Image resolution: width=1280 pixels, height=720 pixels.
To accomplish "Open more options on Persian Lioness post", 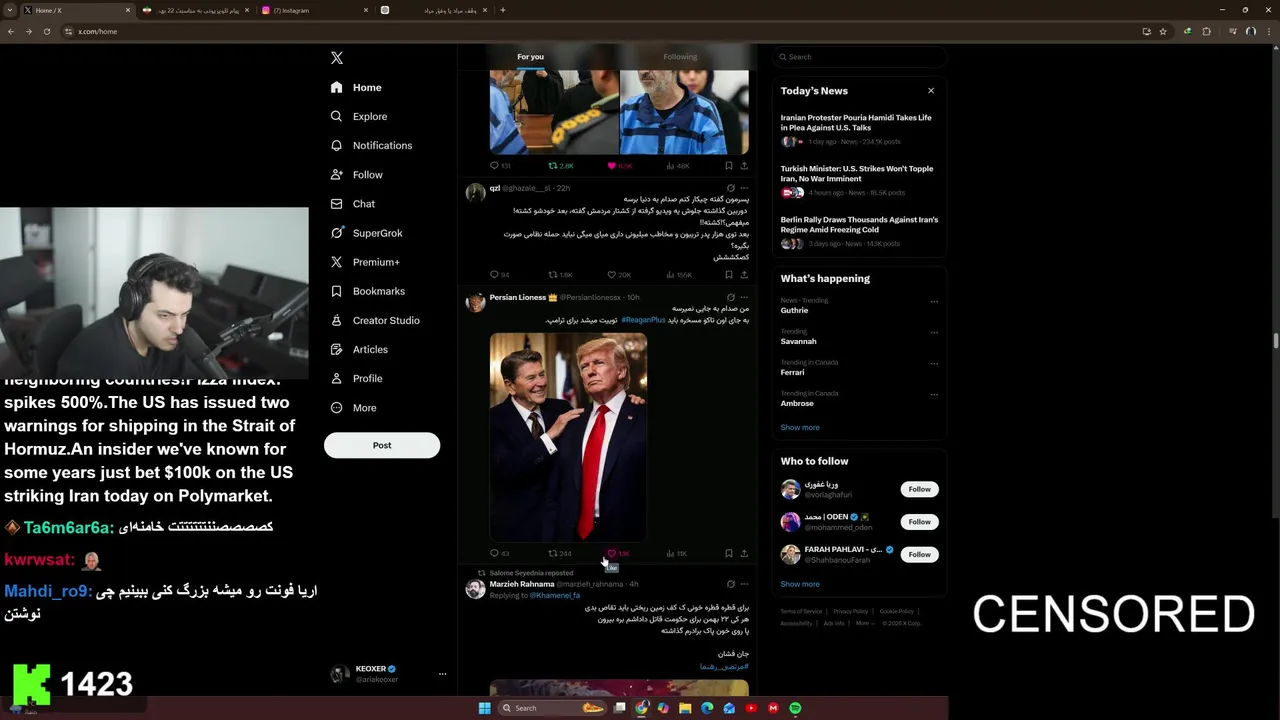I will (x=744, y=297).
